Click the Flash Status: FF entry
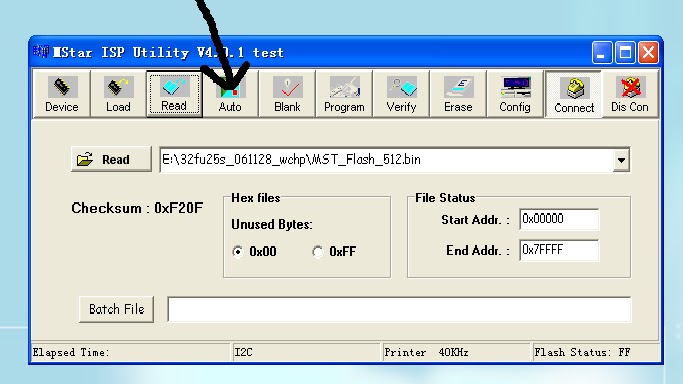 point(595,352)
